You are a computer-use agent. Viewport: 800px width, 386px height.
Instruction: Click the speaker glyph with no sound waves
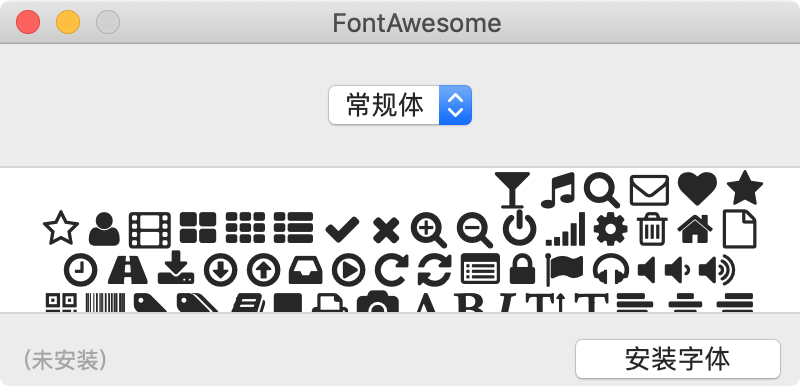[646, 270]
